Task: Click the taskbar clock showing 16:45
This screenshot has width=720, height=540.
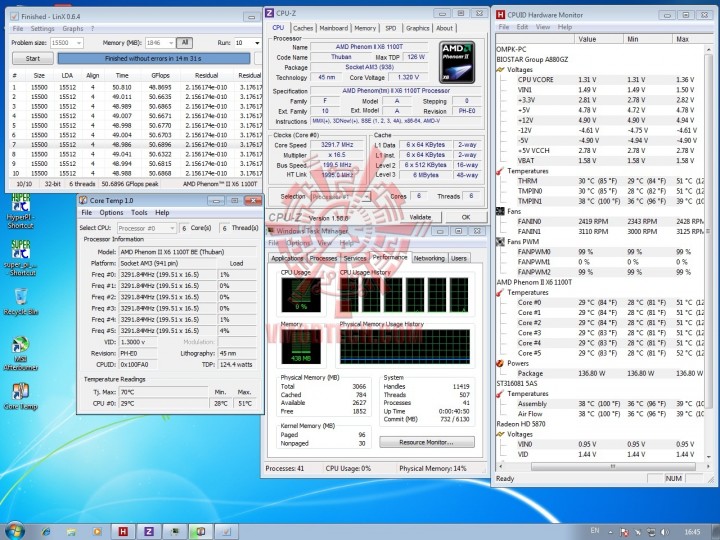Action: [692, 532]
